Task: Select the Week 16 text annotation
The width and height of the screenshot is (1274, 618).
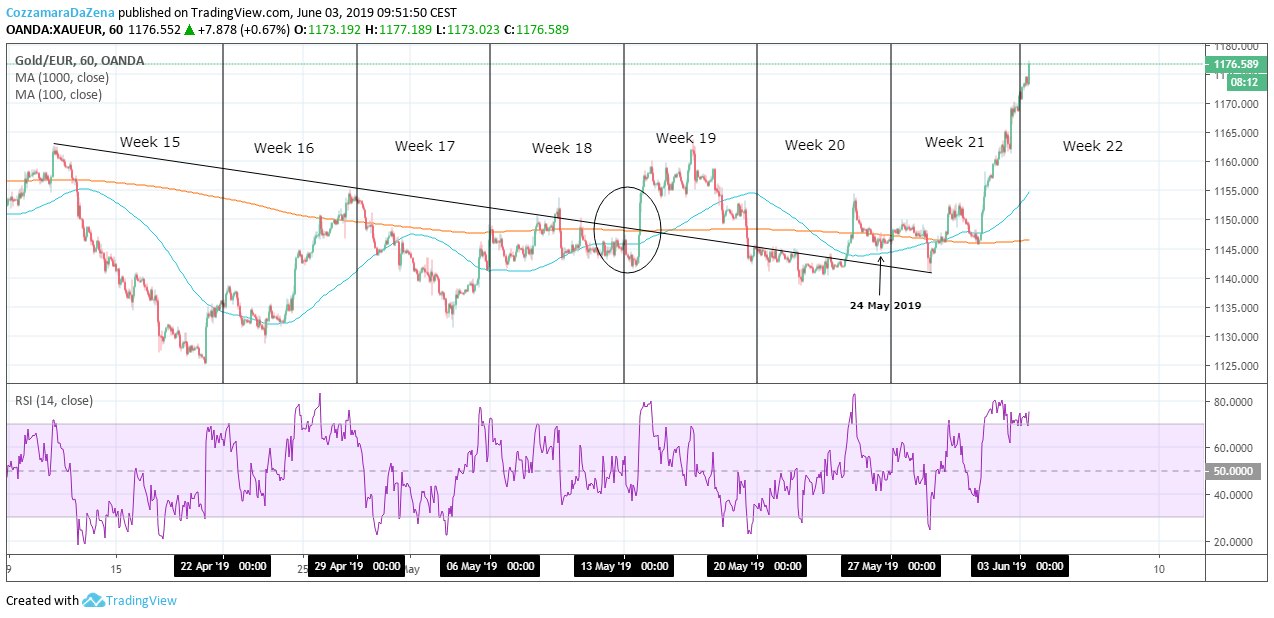Action: click(x=284, y=148)
